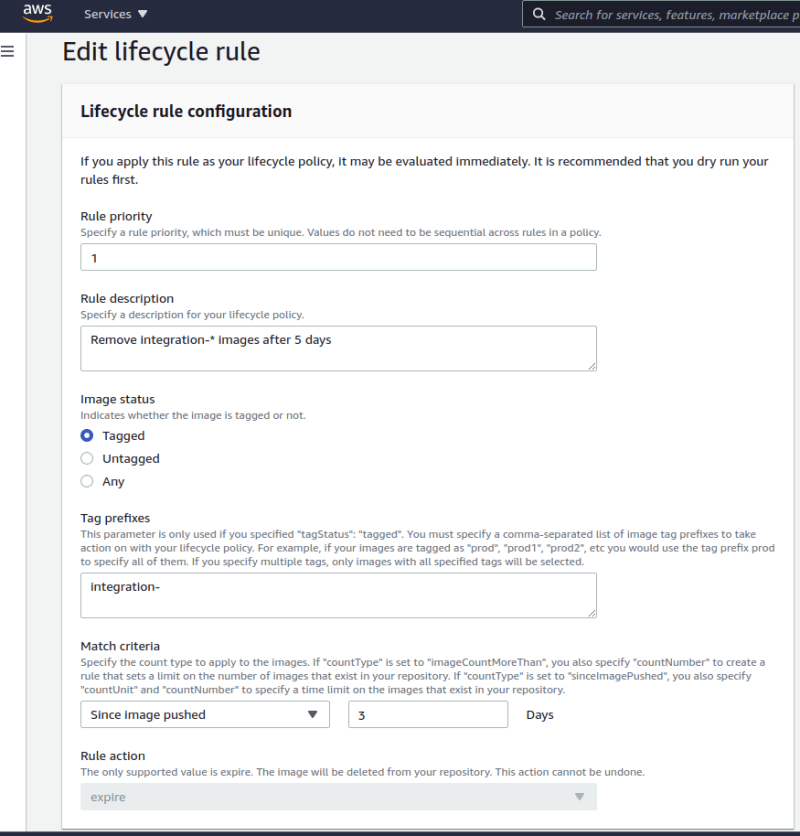Click the Rule priority input field
The image size is (800, 836).
[x=339, y=258]
